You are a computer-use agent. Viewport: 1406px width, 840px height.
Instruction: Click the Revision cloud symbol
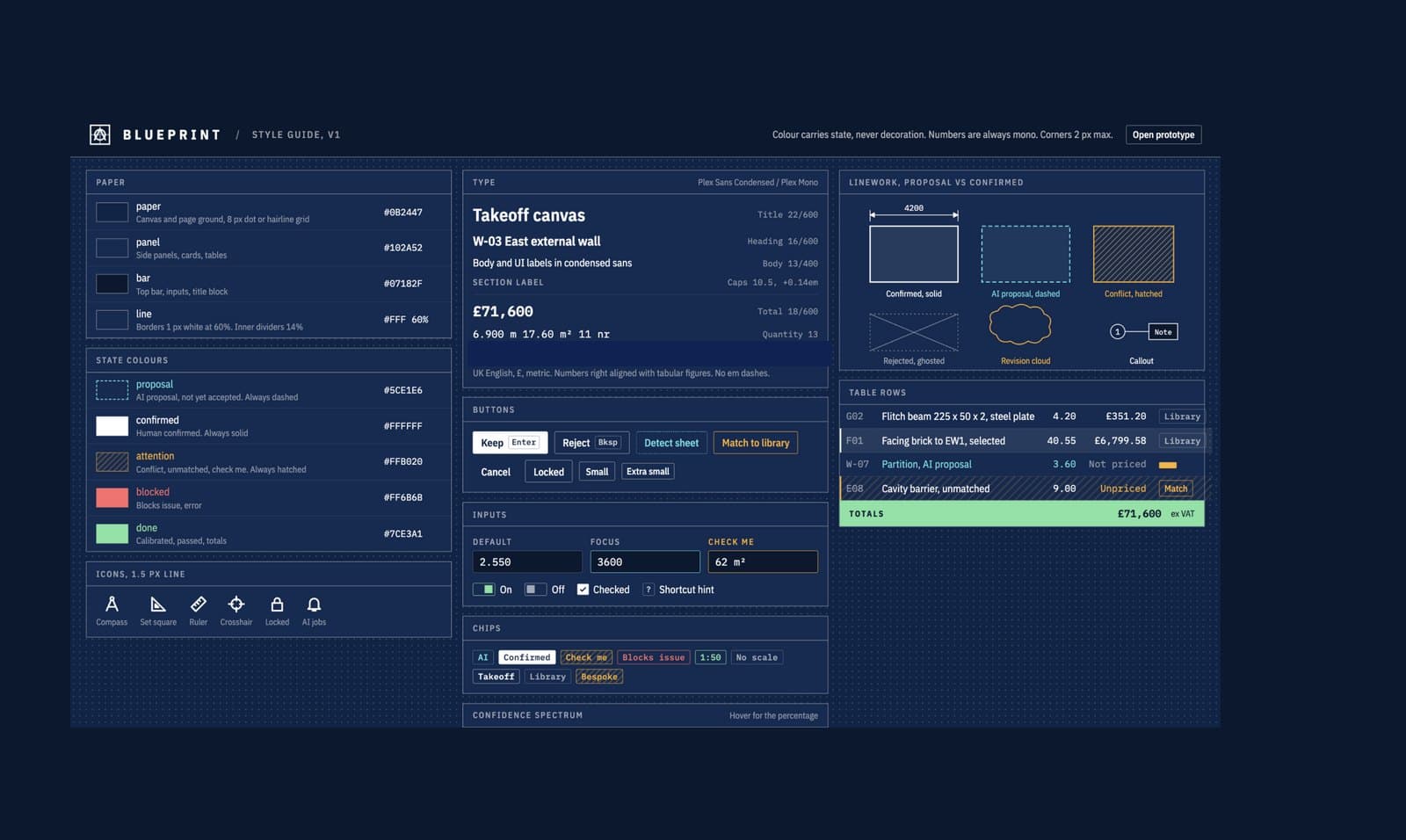tap(1020, 325)
